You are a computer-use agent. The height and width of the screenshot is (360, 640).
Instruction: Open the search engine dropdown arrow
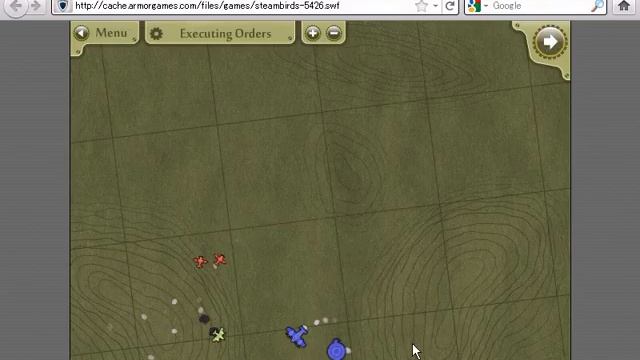tap(486, 6)
